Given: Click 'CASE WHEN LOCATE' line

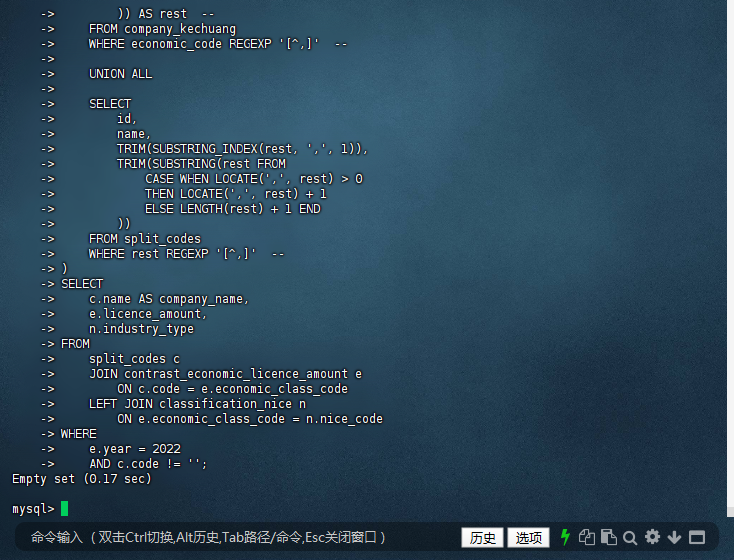Looking at the screenshot, I should pyautogui.click(x=254, y=179).
